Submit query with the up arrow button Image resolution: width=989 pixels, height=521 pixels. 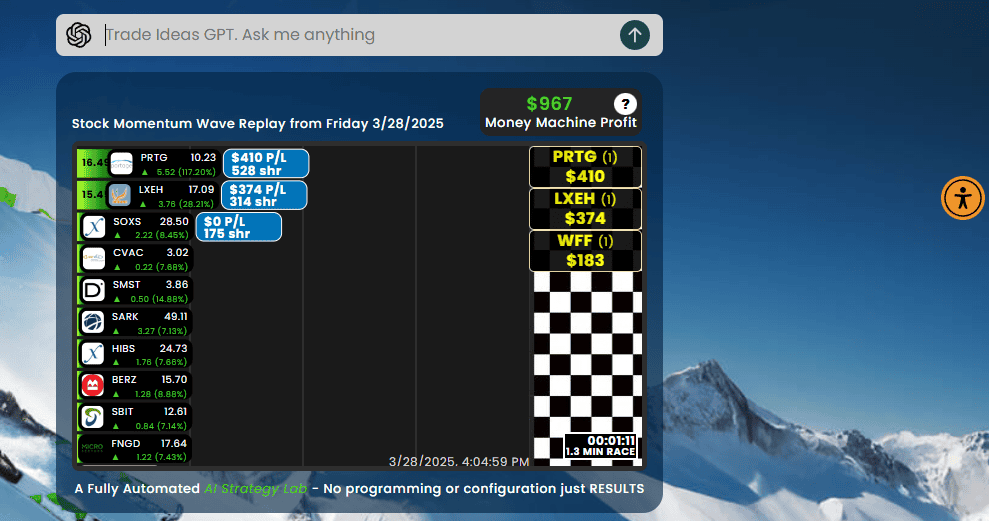[635, 35]
